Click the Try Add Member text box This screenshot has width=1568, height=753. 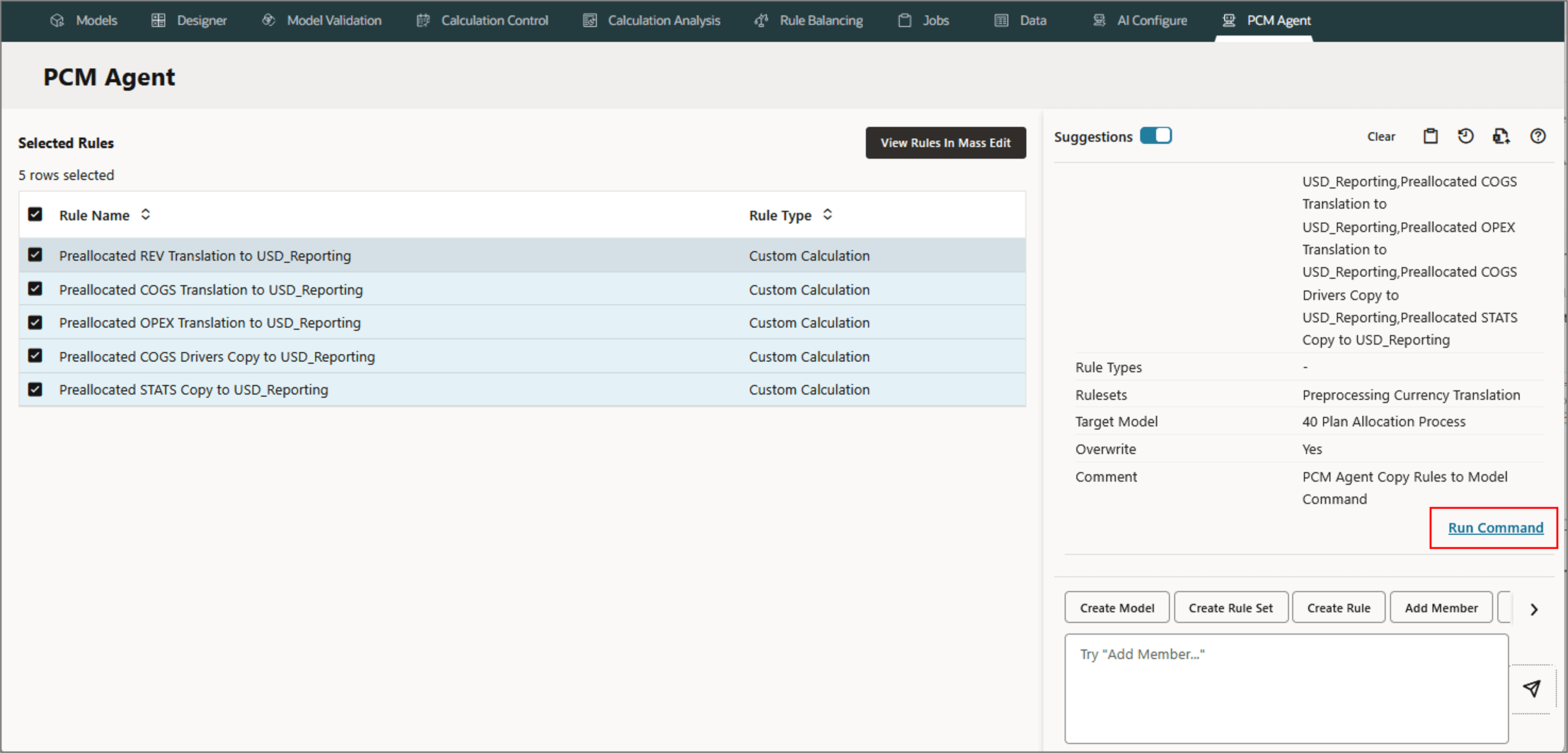pyautogui.click(x=1285, y=688)
